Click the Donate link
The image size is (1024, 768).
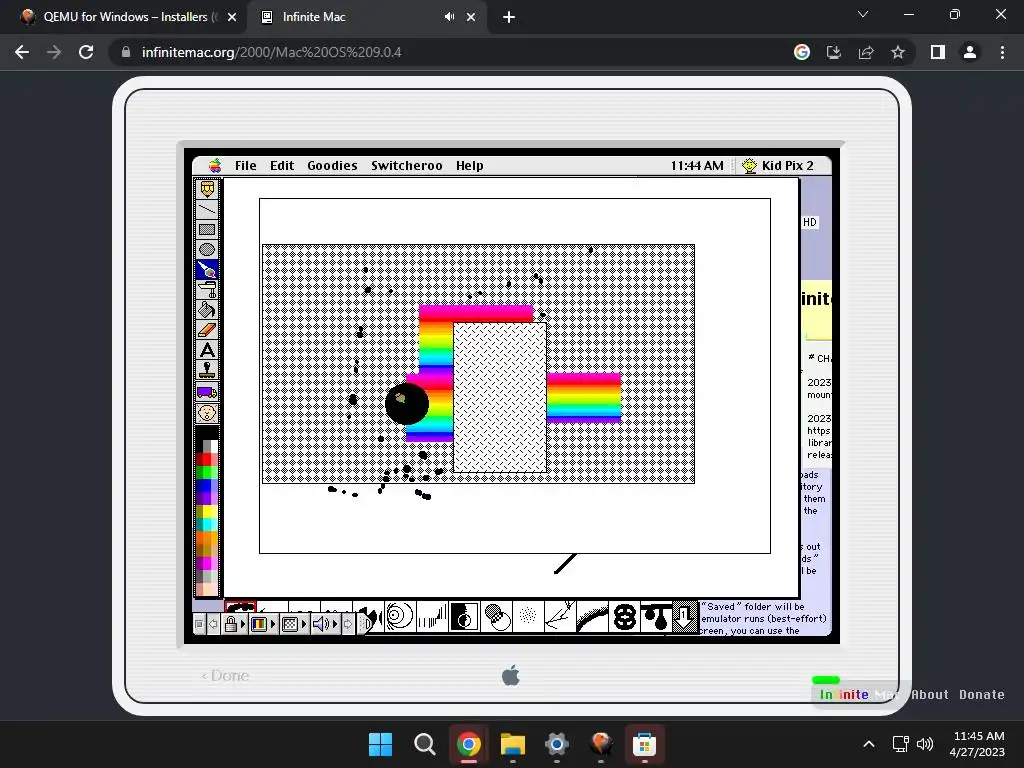click(x=982, y=695)
